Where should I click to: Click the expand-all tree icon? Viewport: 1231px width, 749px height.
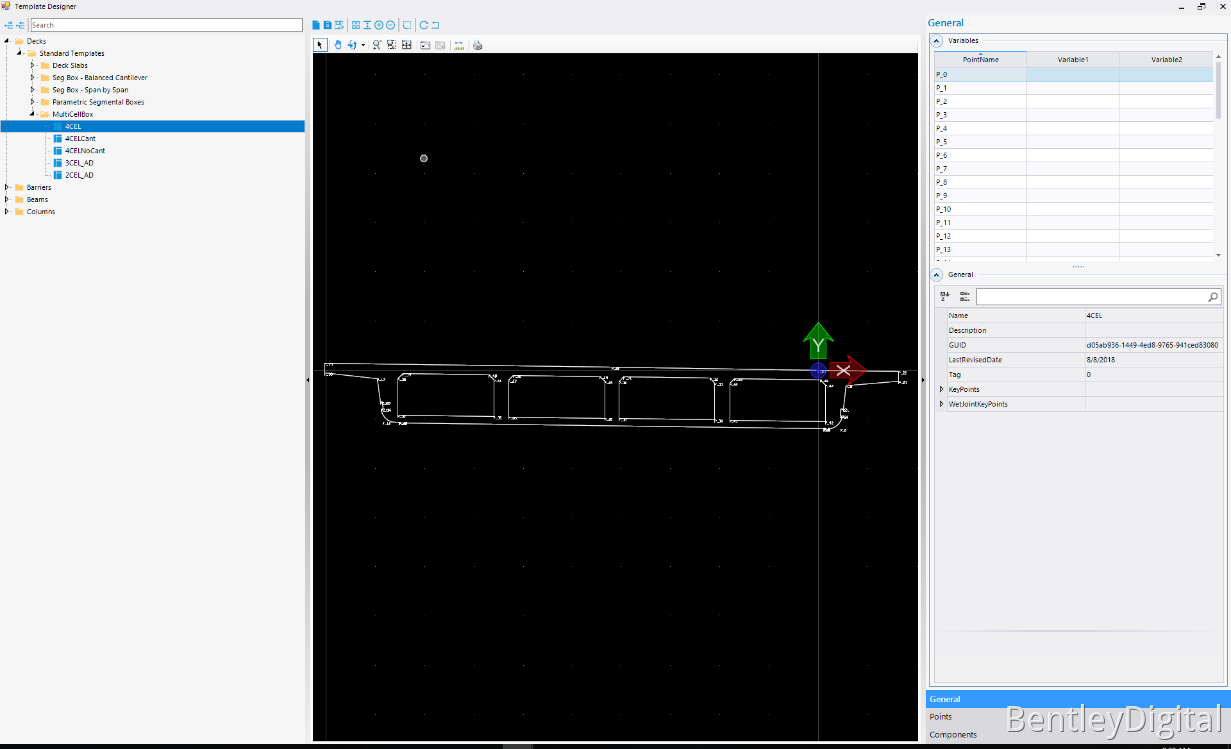point(9,25)
